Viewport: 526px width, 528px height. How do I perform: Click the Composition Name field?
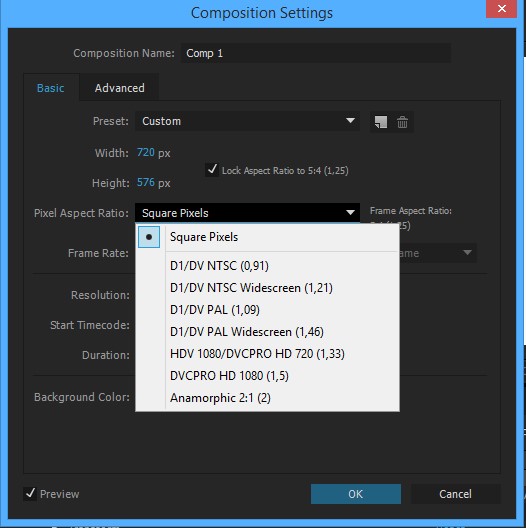pyautogui.click(x=316, y=53)
